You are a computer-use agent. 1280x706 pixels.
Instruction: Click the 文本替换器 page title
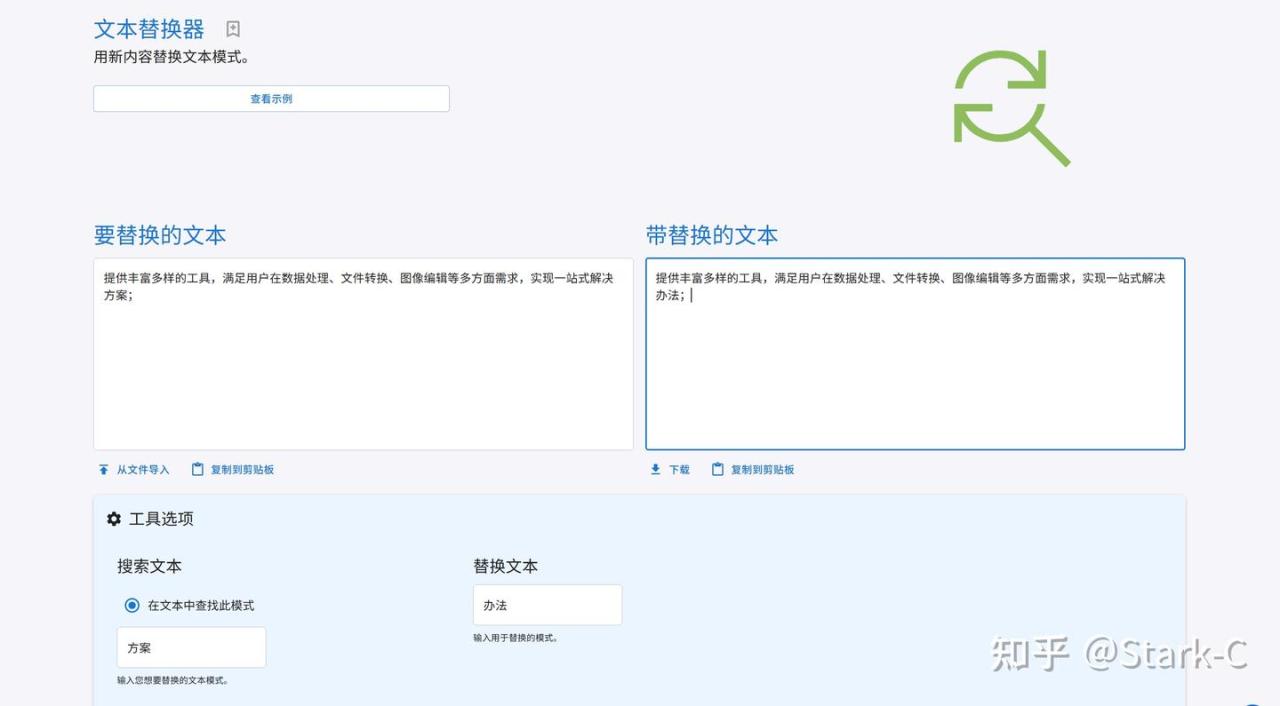[x=149, y=29]
